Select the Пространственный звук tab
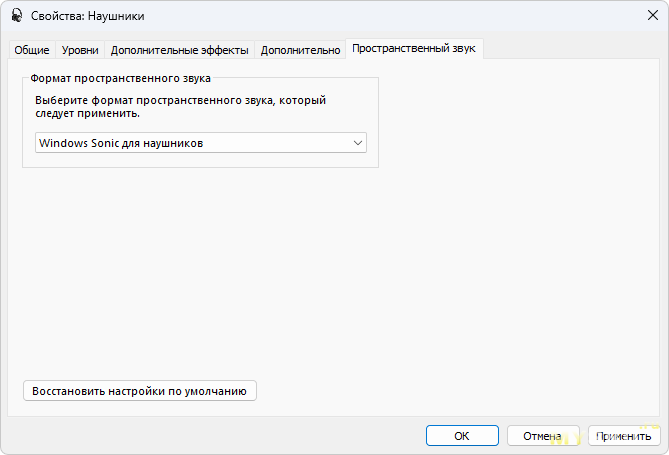This screenshot has width=669, height=455. [414, 49]
